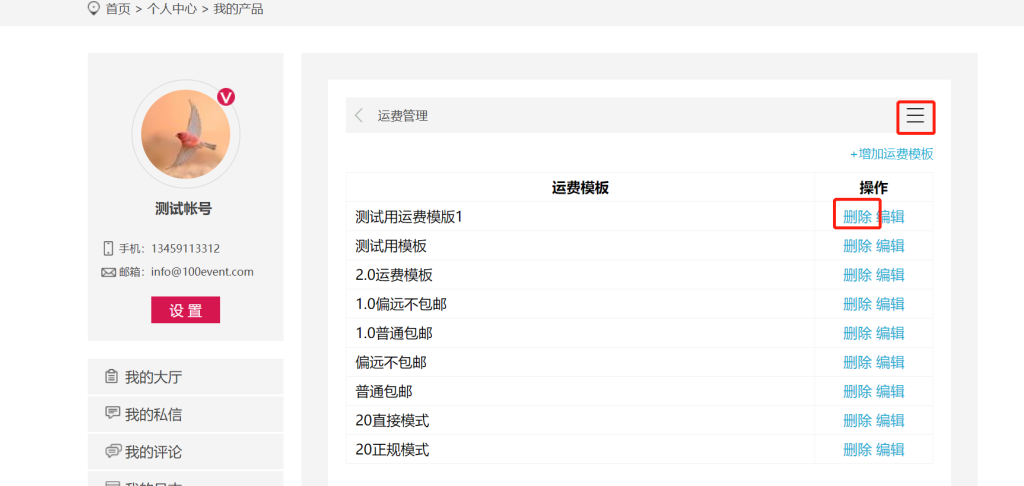Screen dimensions: 1024x486
Task: Click the clipboard icon next to 我的大厅
Action: click(x=112, y=377)
